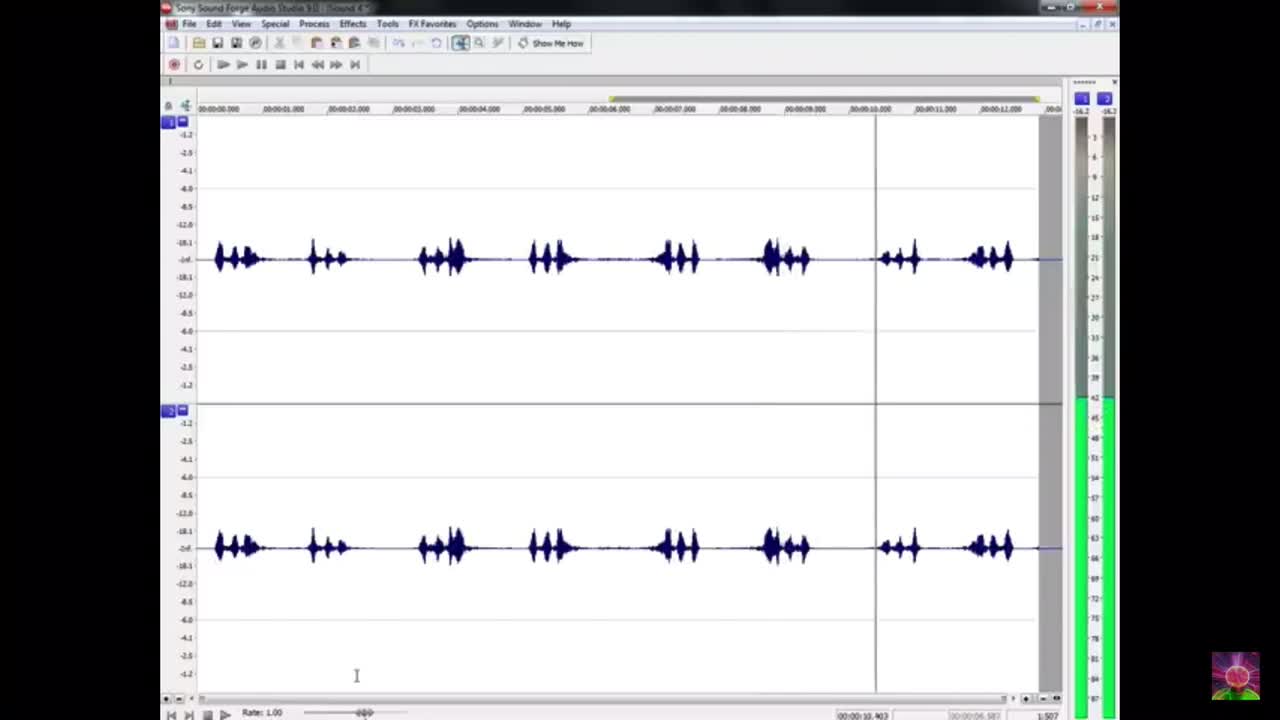
Task: Click Play All in the transport bar
Action: [223, 64]
